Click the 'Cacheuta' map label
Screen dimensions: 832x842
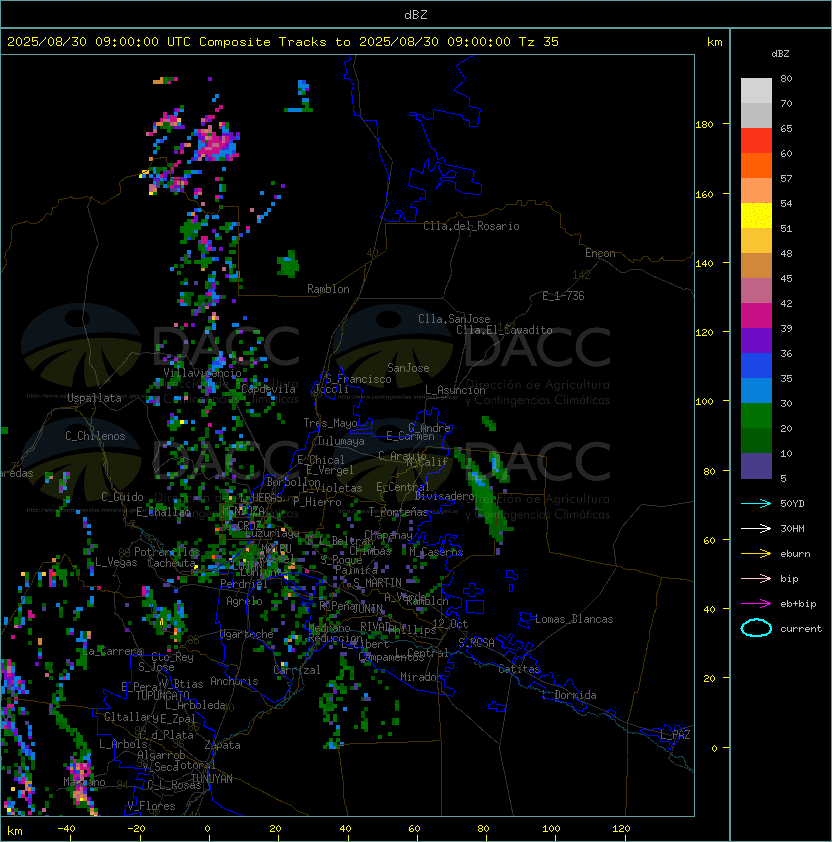[x=171, y=563]
